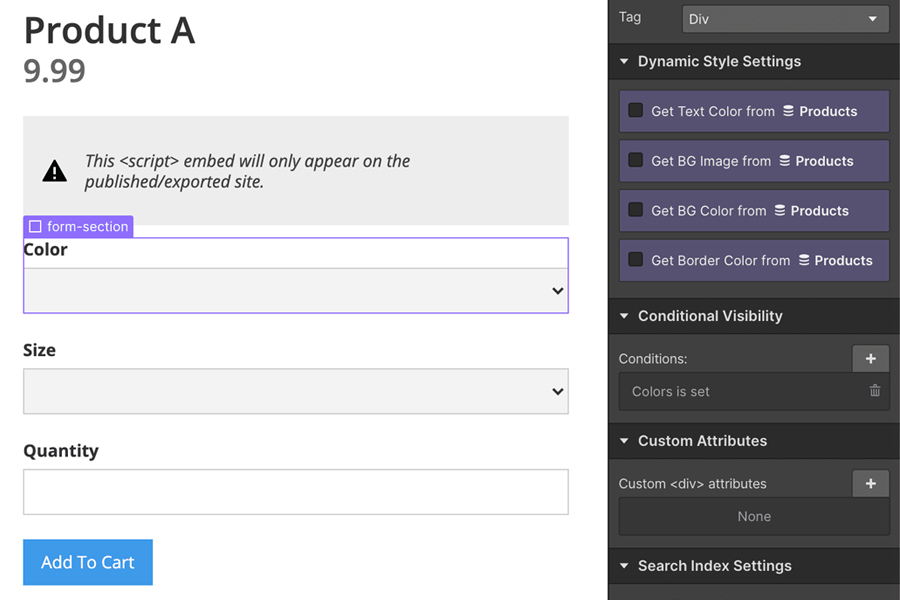The height and width of the screenshot is (600, 900).
Task: Collapse the Conditional Visibility section
Action: [x=624, y=316]
